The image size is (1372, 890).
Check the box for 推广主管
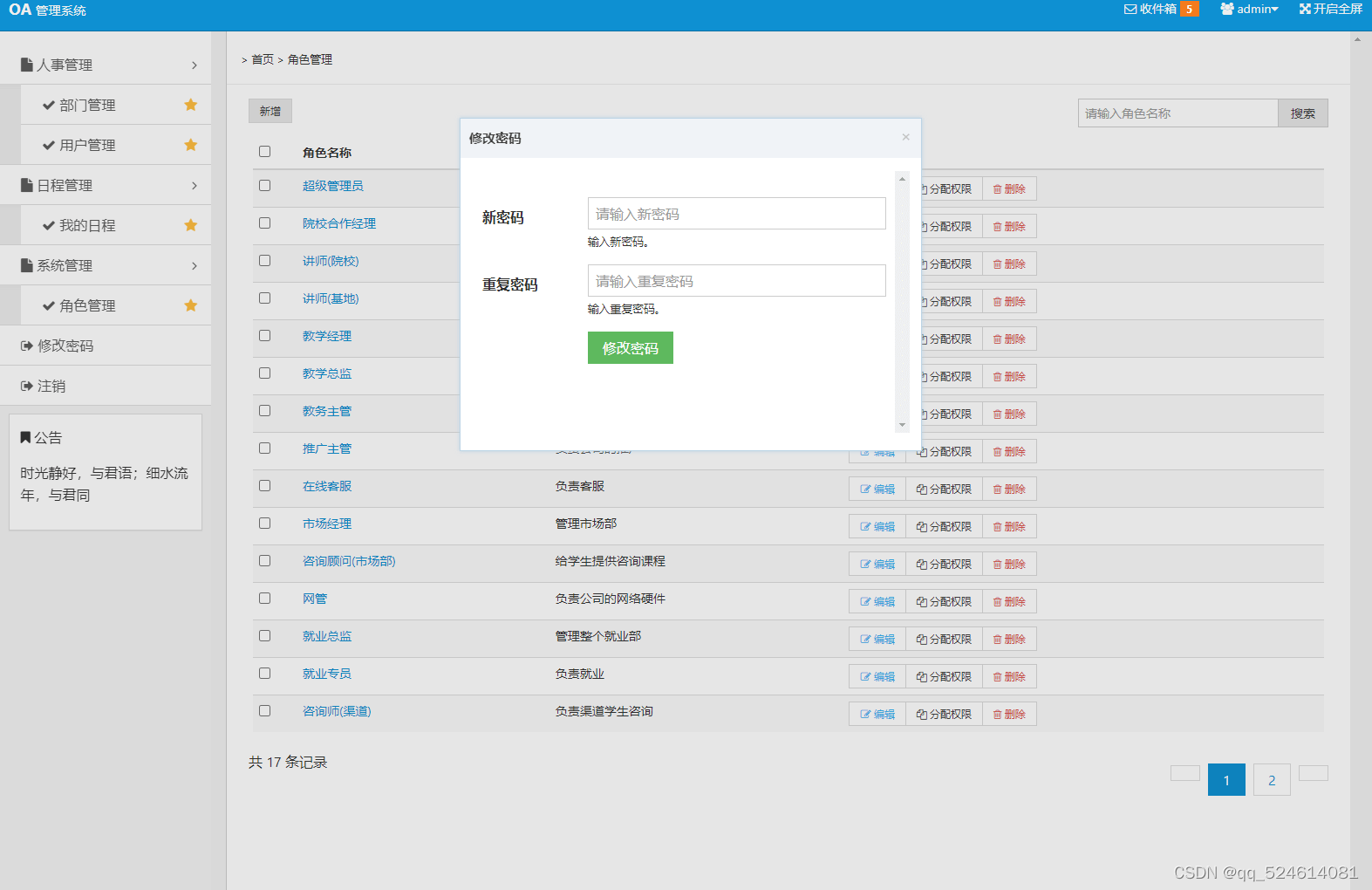click(264, 448)
